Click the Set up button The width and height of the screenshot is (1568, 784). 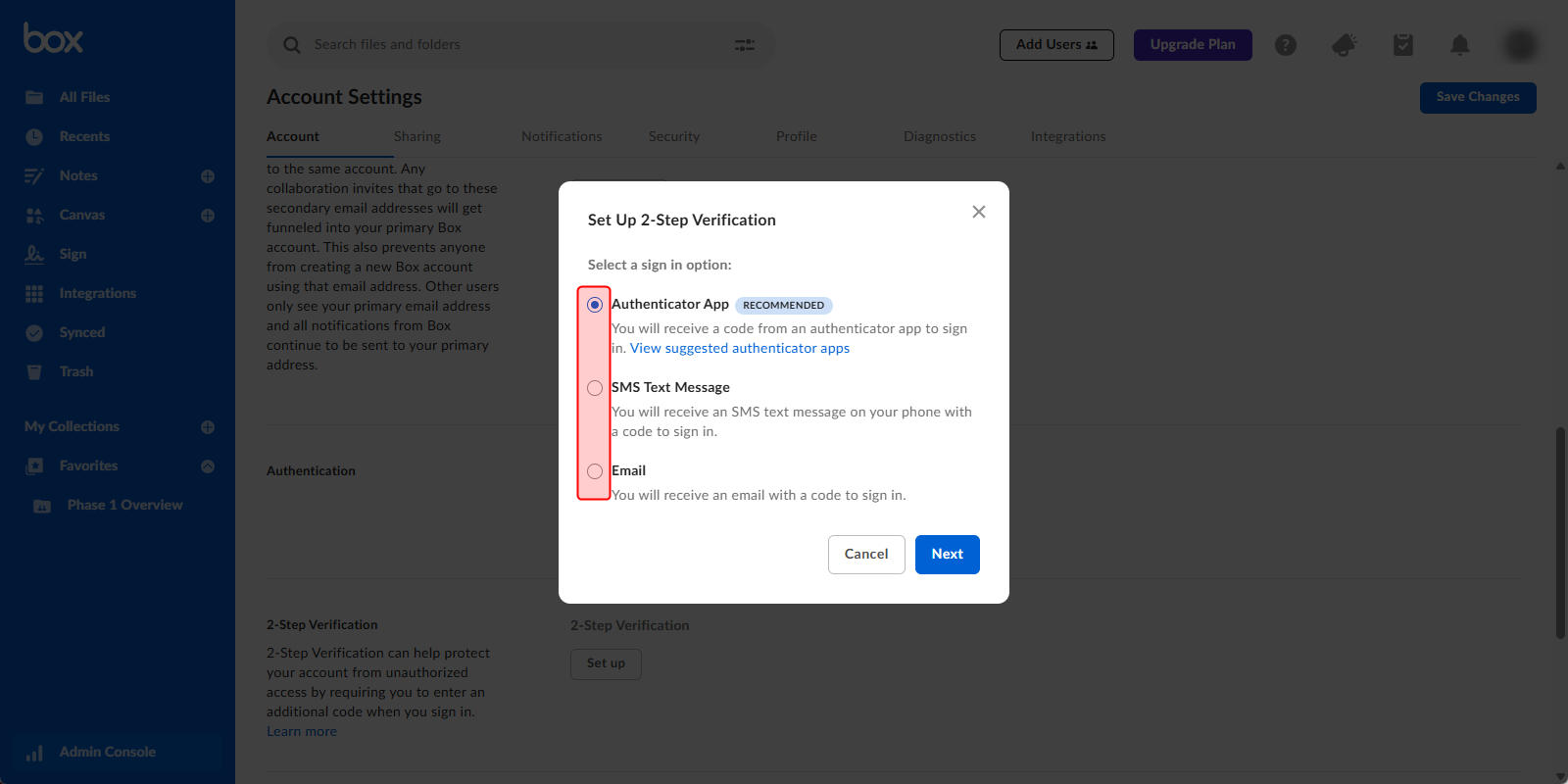606,663
